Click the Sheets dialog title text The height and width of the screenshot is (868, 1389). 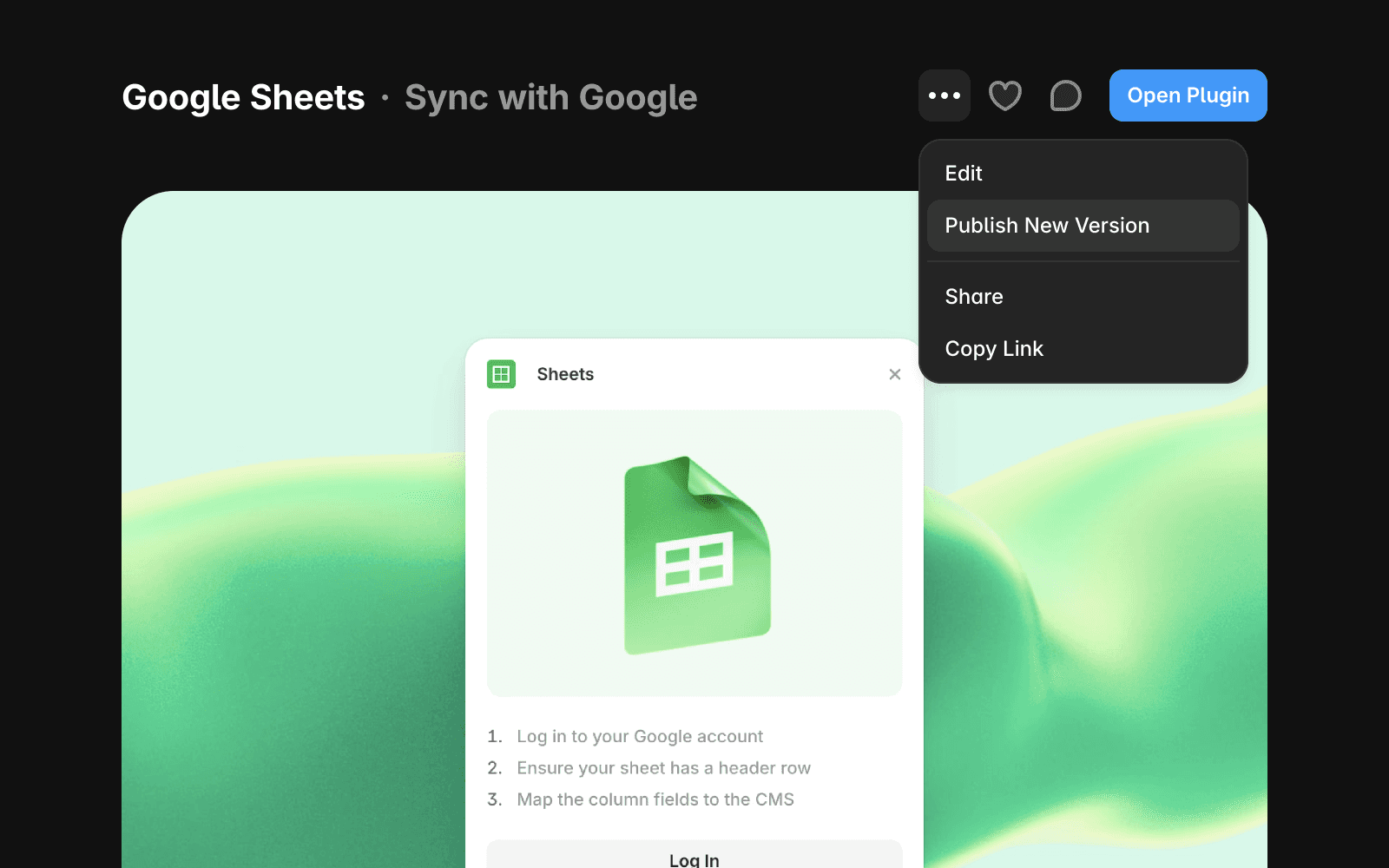(x=565, y=374)
